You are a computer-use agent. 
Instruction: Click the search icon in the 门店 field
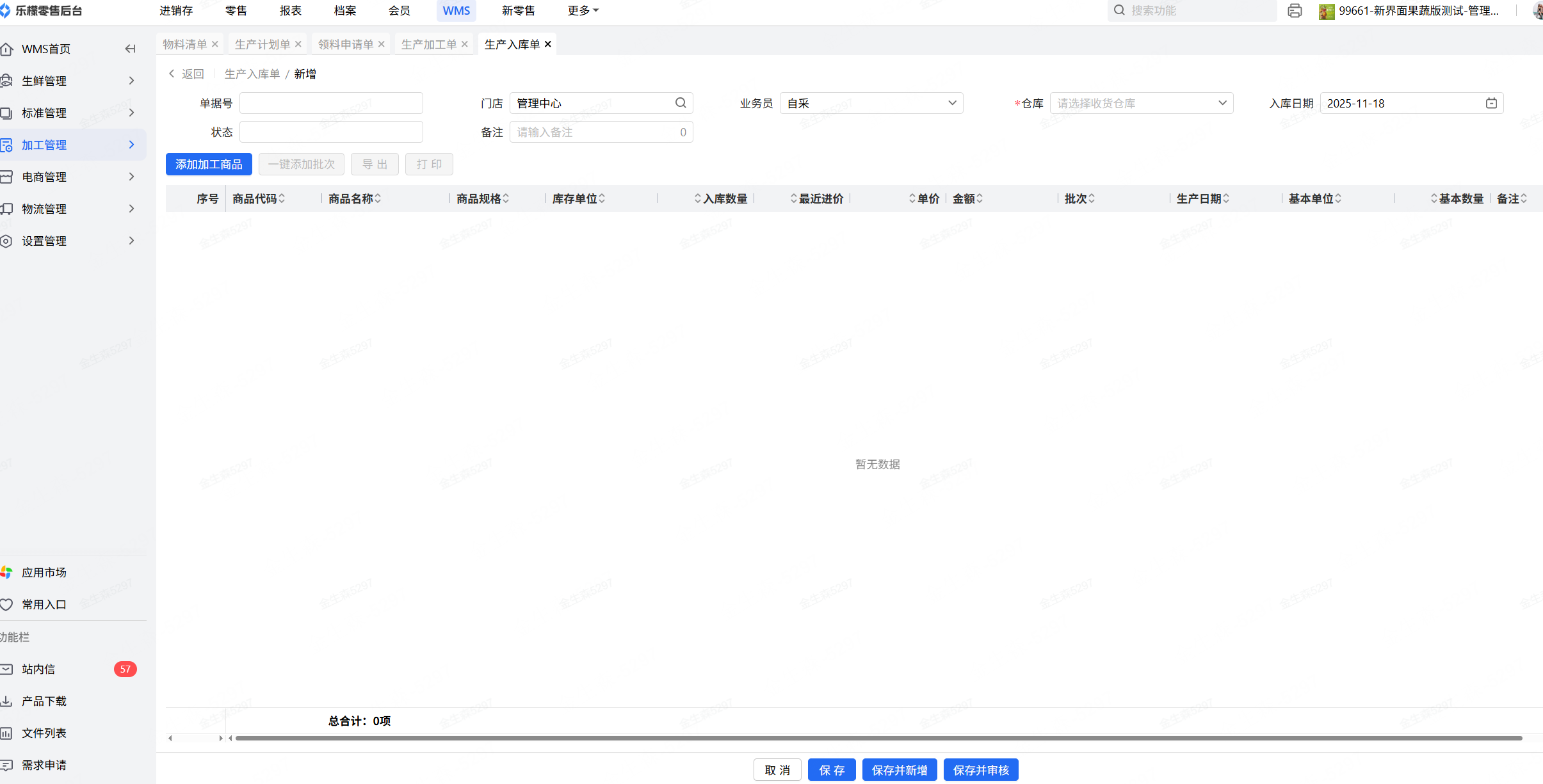pos(681,103)
